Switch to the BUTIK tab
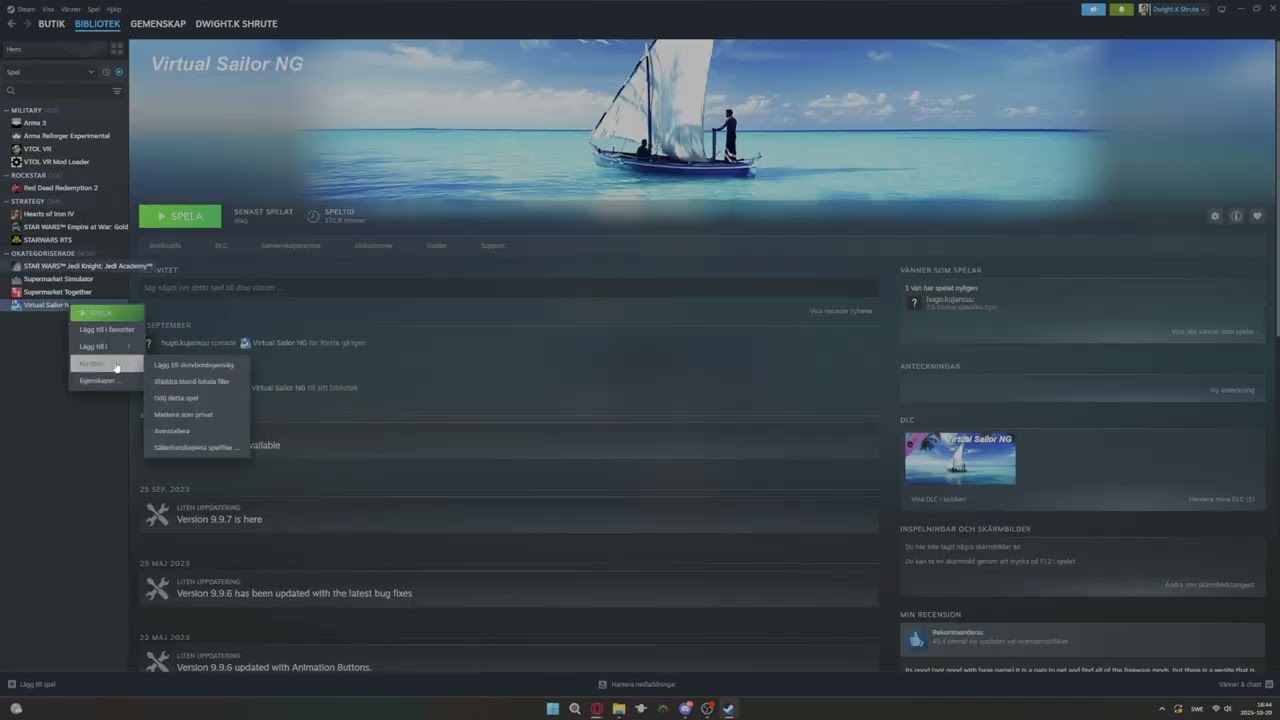Image resolution: width=1280 pixels, height=720 pixels. pyautogui.click(x=52, y=24)
